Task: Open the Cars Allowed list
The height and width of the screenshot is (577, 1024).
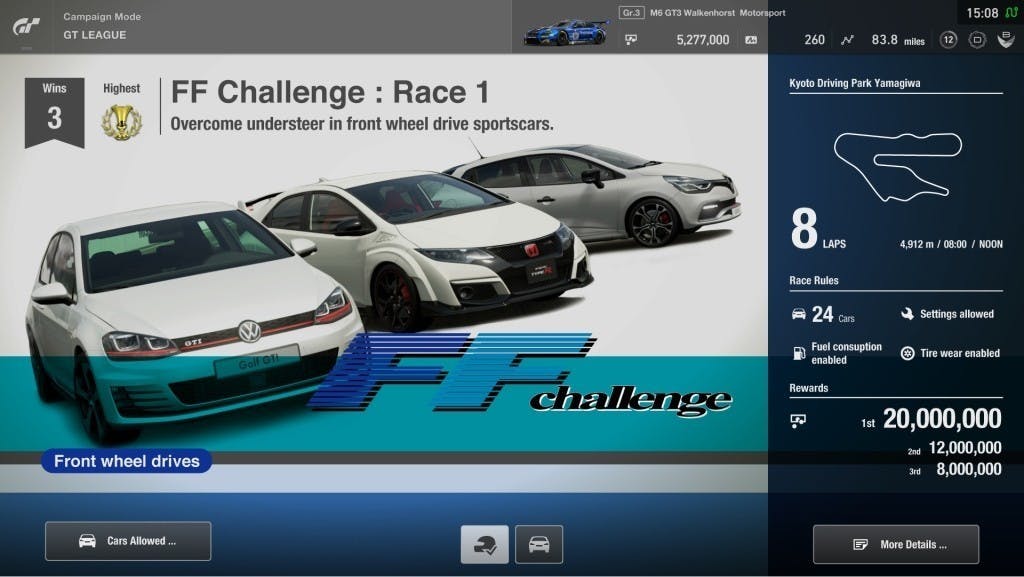Action: click(128, 541)
